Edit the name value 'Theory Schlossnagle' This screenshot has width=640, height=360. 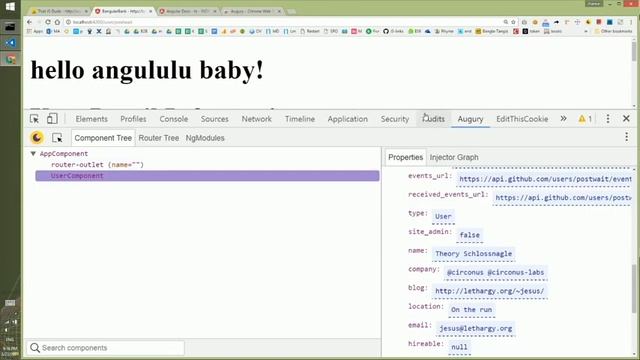[x=473, y=254]
